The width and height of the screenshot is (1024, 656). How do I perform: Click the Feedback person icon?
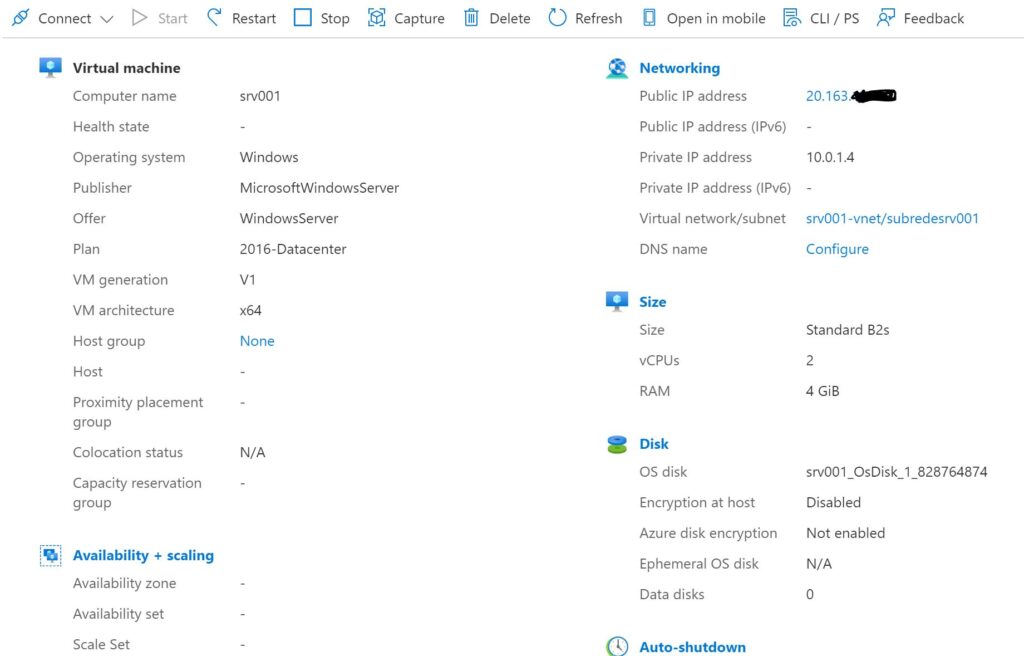tap(886, 18)
